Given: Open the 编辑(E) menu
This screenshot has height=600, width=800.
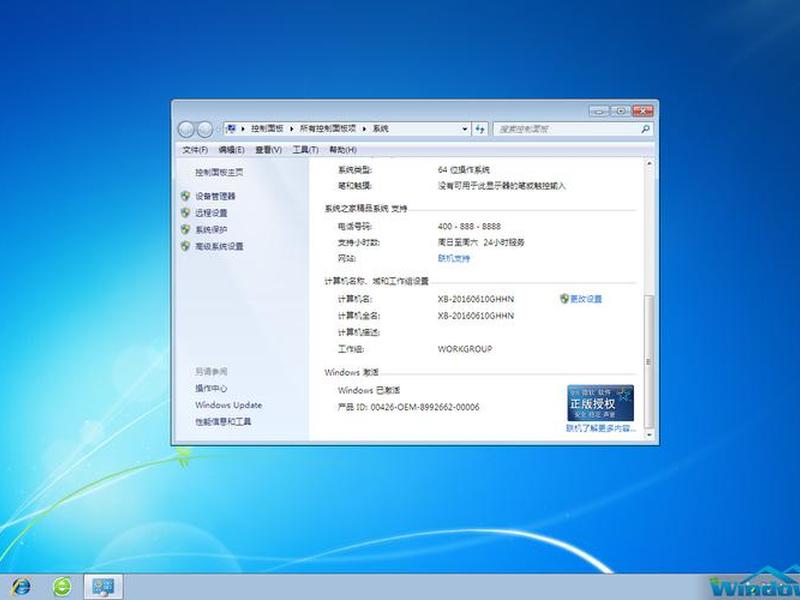Looking at the screenshot, I should coord(231,149).
